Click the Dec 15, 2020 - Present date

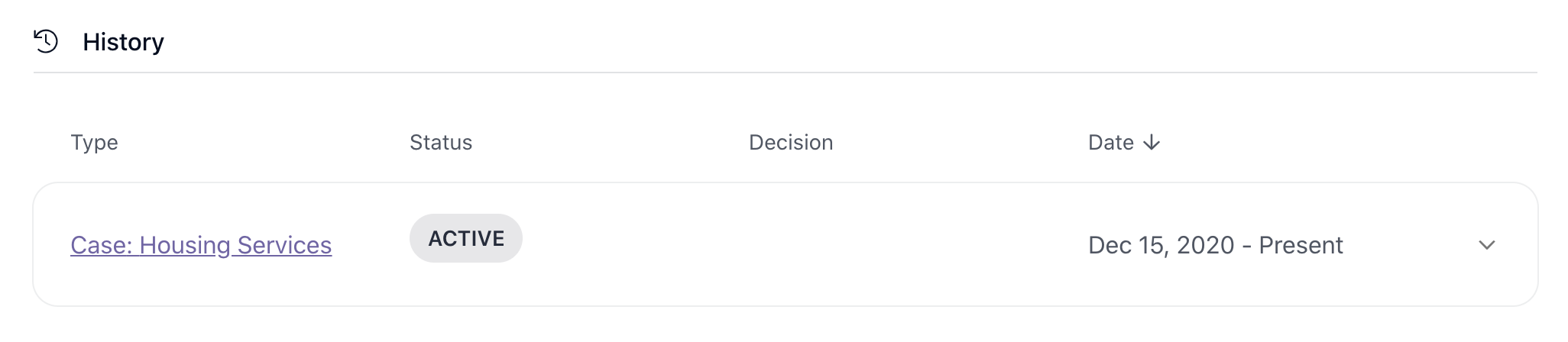[1215, 245]
